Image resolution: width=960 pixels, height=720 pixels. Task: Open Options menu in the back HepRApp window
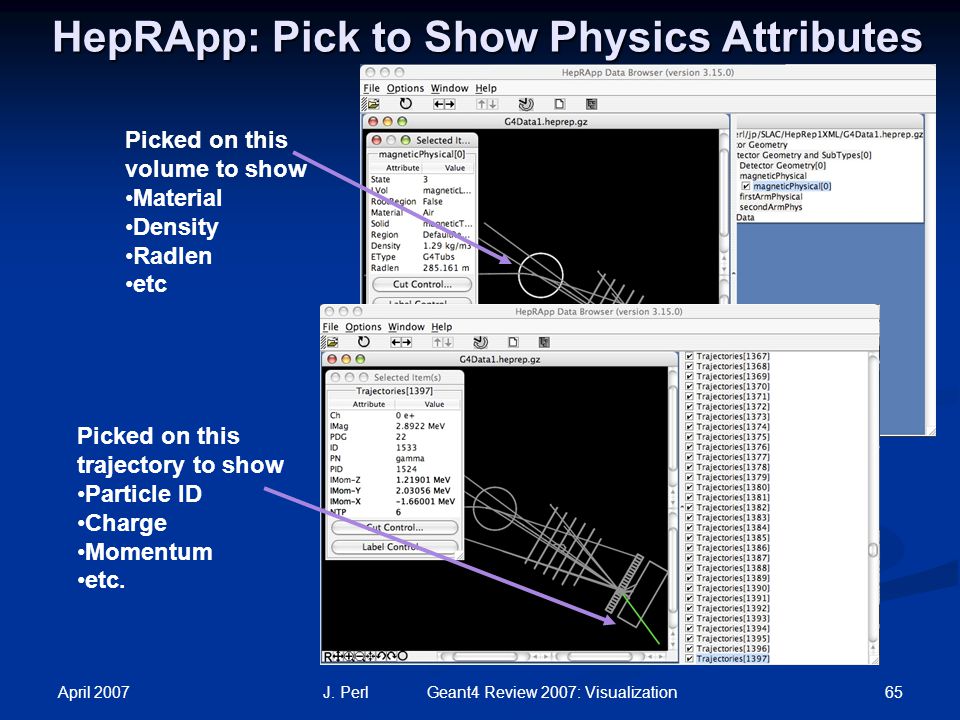click(x=405, y=88)
